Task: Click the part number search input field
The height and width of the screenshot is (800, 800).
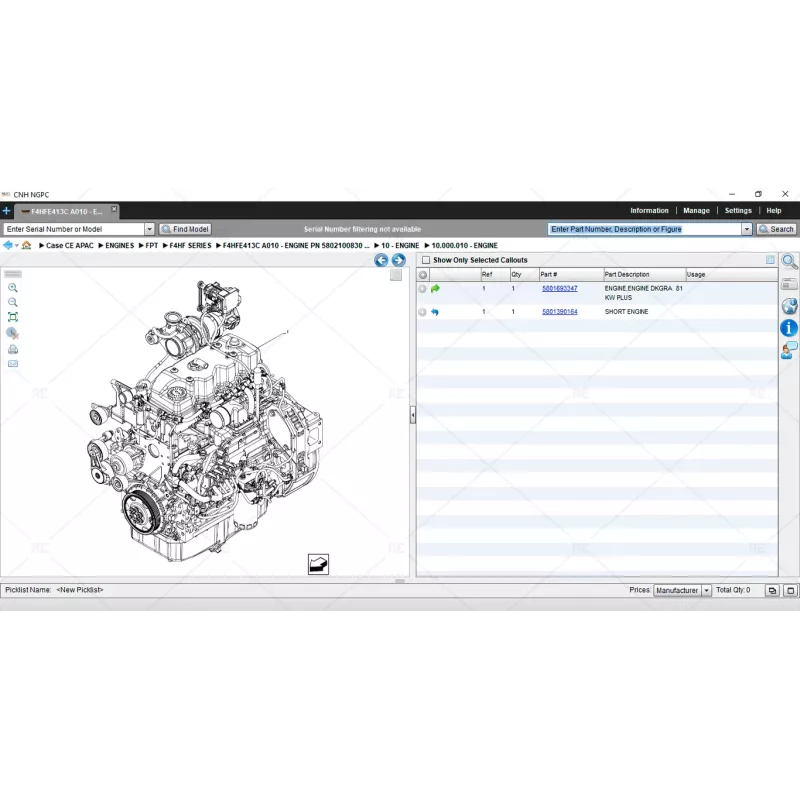Action: [643, 229]
